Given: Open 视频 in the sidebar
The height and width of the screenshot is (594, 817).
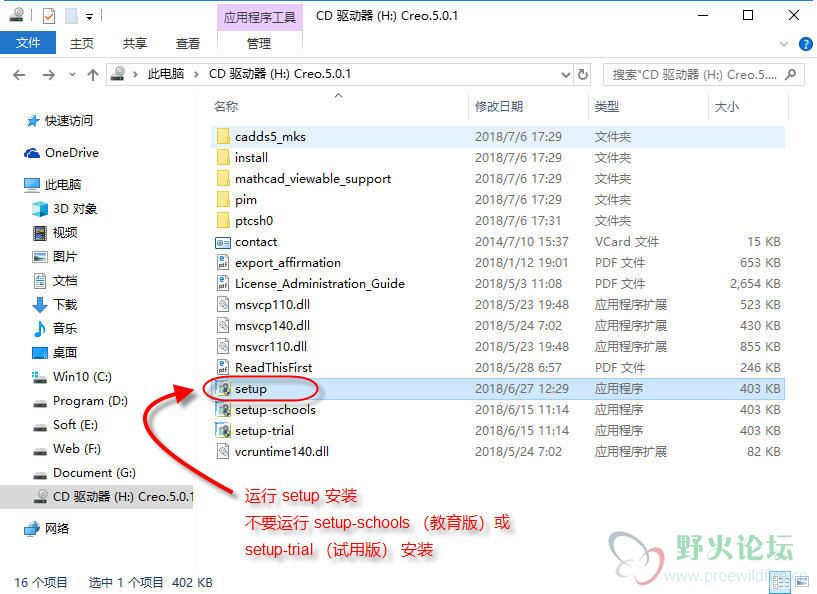Looking at the screenshot, I should 65,232.
